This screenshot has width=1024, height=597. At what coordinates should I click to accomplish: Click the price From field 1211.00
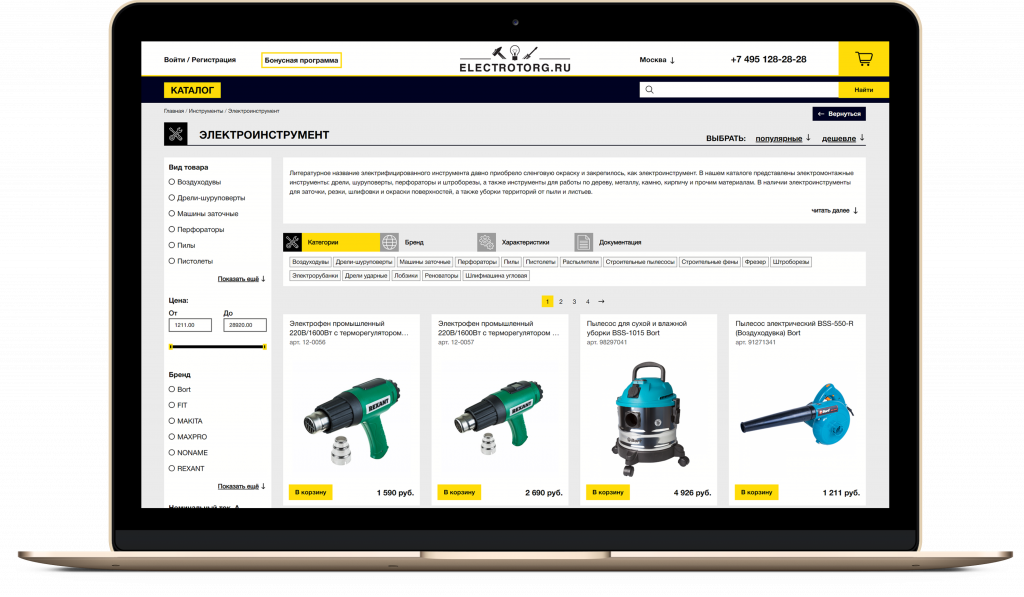190,325
